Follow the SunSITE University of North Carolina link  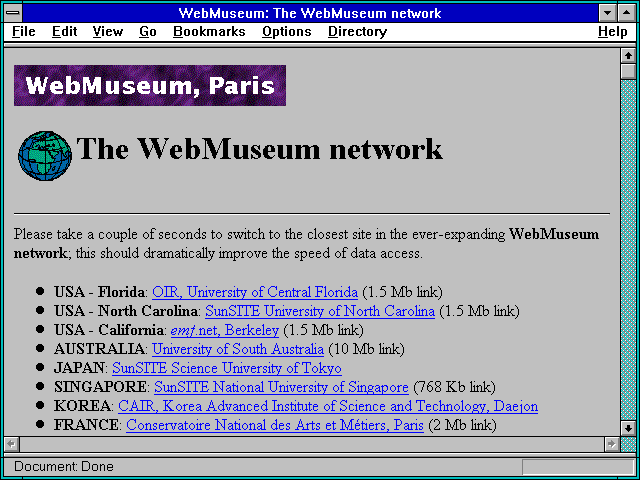point(320,311)
